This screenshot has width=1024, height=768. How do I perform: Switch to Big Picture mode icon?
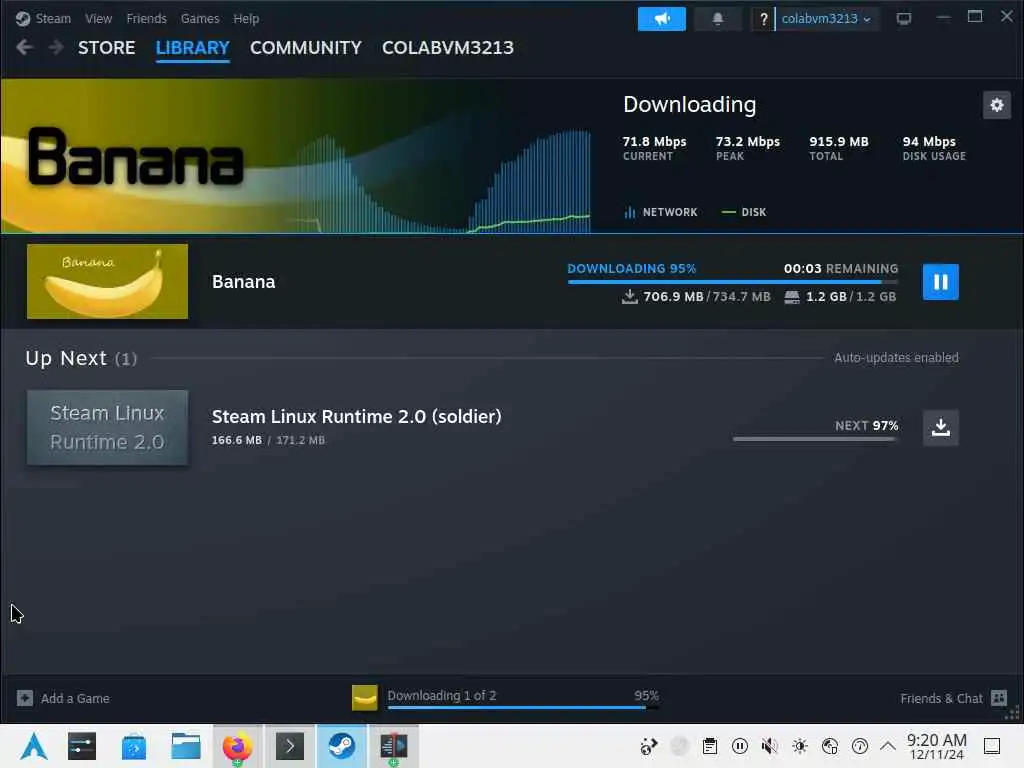(904, 19)
